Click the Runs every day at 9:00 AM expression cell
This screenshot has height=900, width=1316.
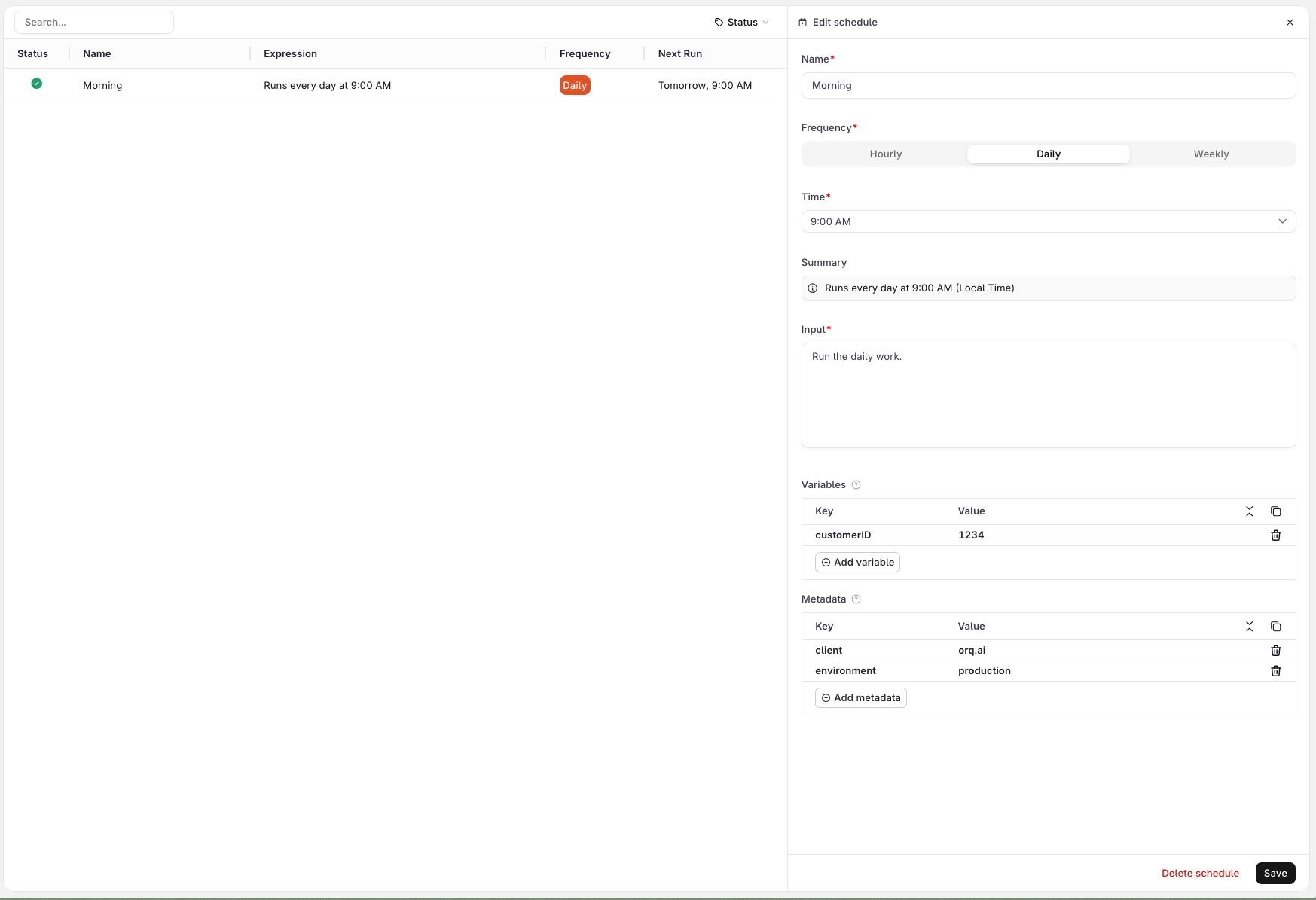pos(327,86)
